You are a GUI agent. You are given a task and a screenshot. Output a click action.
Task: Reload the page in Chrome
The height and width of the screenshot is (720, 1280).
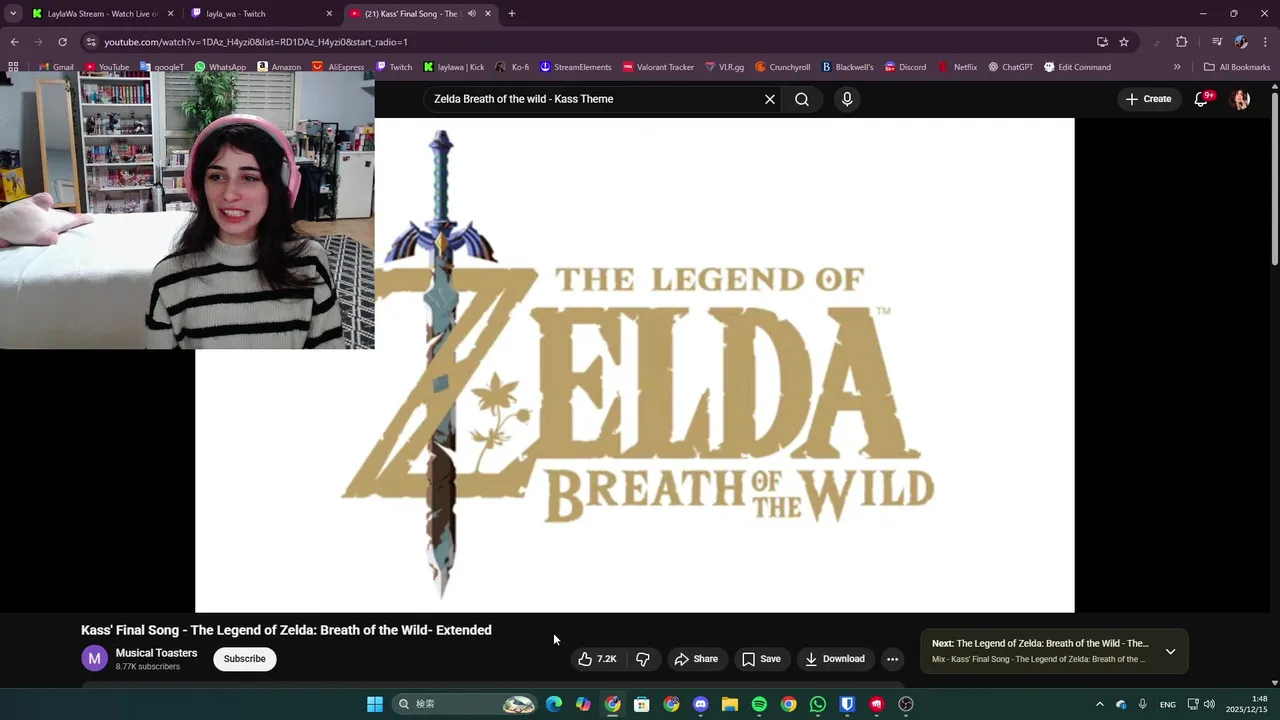[62, 42]
